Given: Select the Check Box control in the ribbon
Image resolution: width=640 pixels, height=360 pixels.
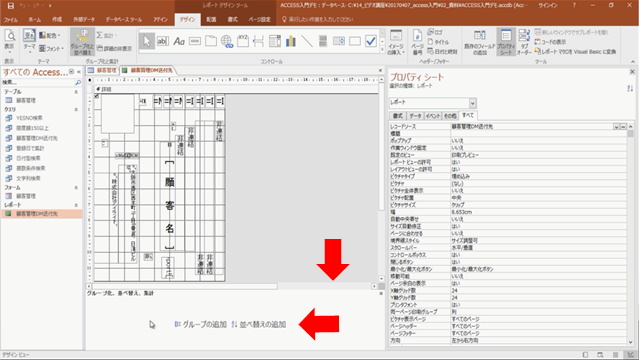Looking at the screenshot, I should (371, 41).
